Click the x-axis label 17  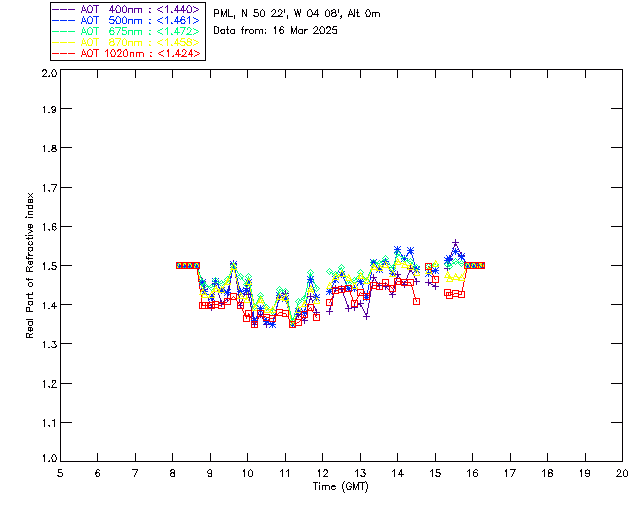510,473
